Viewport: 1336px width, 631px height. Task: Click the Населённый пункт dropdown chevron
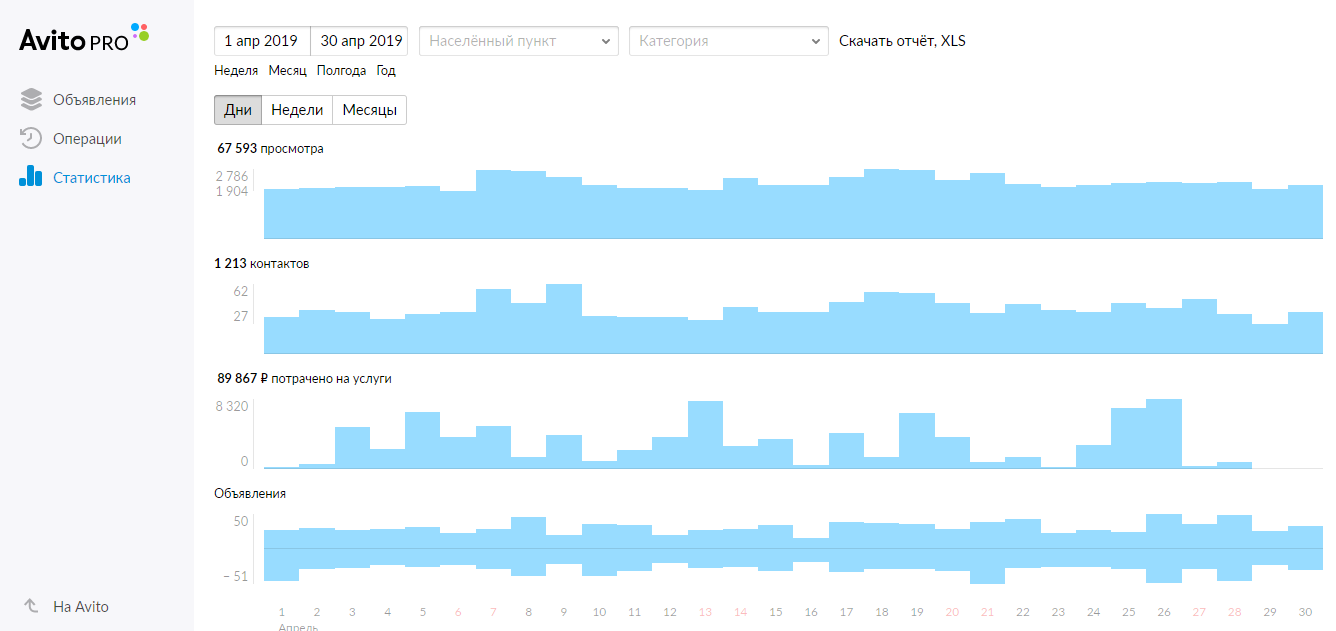pos(604,42)
